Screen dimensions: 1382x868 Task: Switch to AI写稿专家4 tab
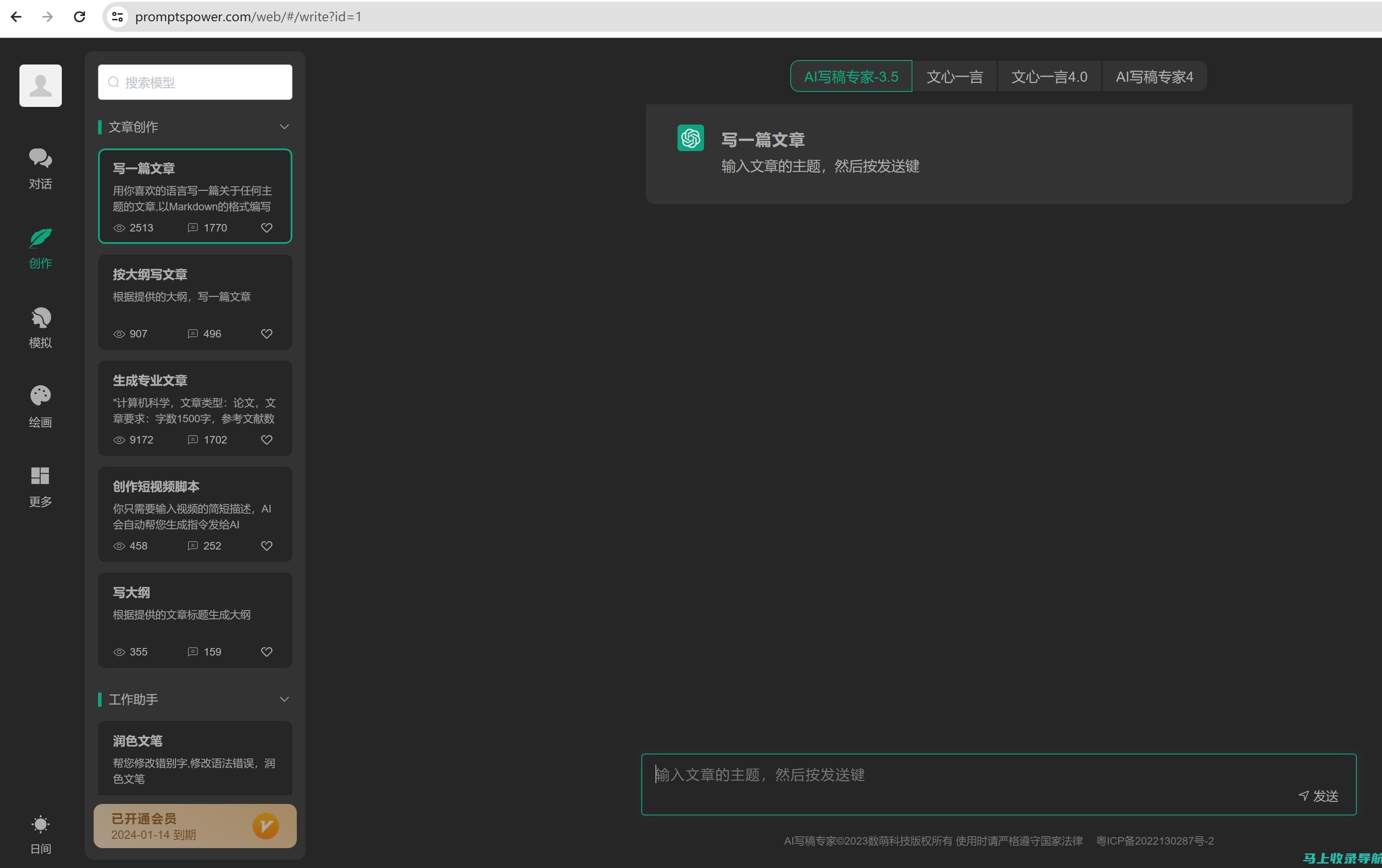[x=1154, y=76]
